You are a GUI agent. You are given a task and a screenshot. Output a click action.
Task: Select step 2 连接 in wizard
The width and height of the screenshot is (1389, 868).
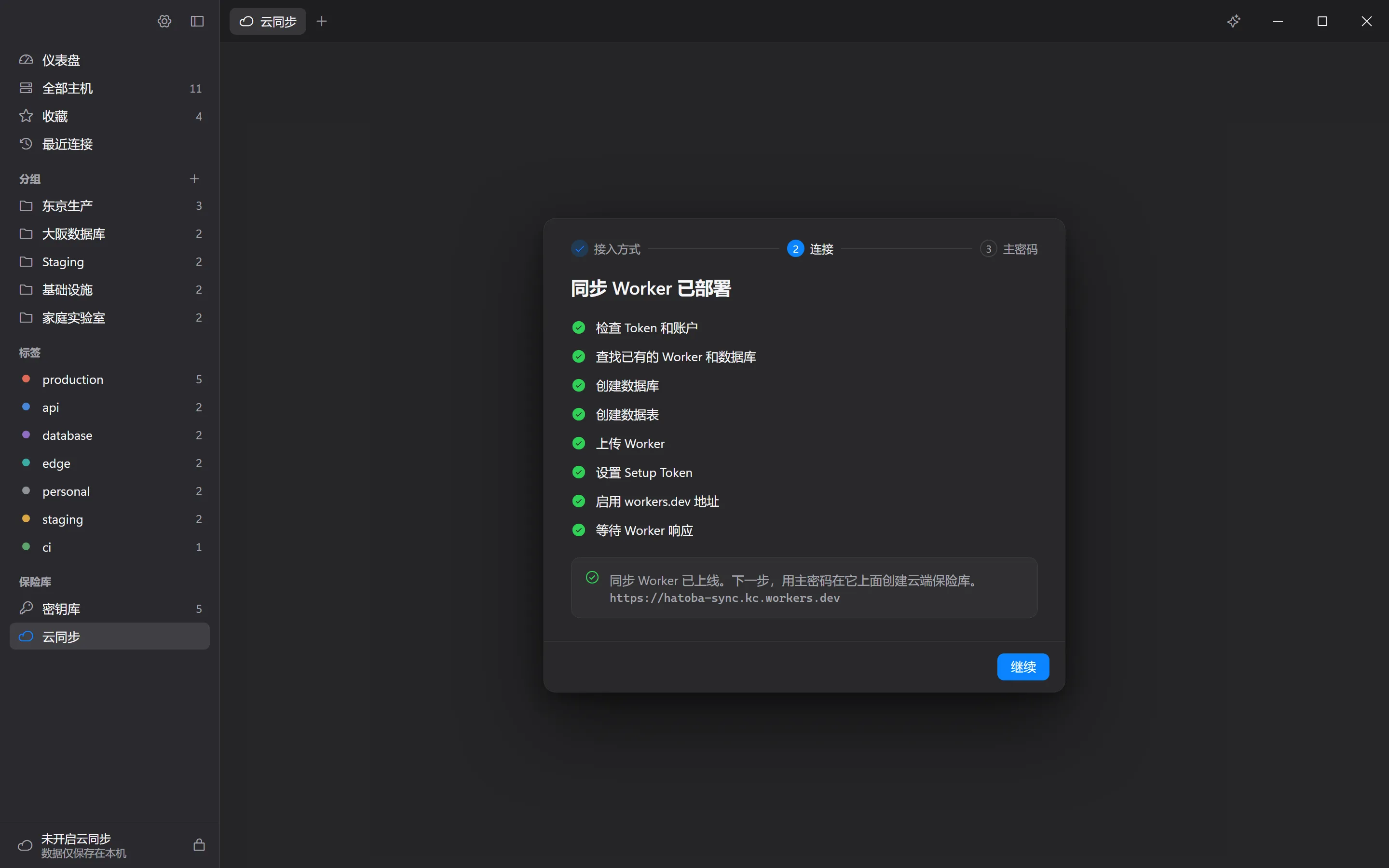tap(810, 248)
